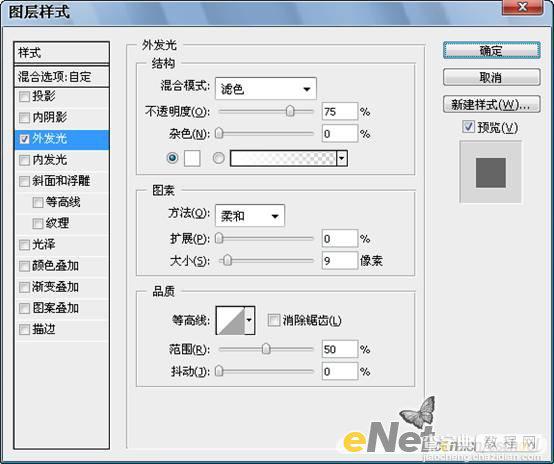The image size is (554, 464).
Task: Click the white glow color swatch
Action: 192,158
